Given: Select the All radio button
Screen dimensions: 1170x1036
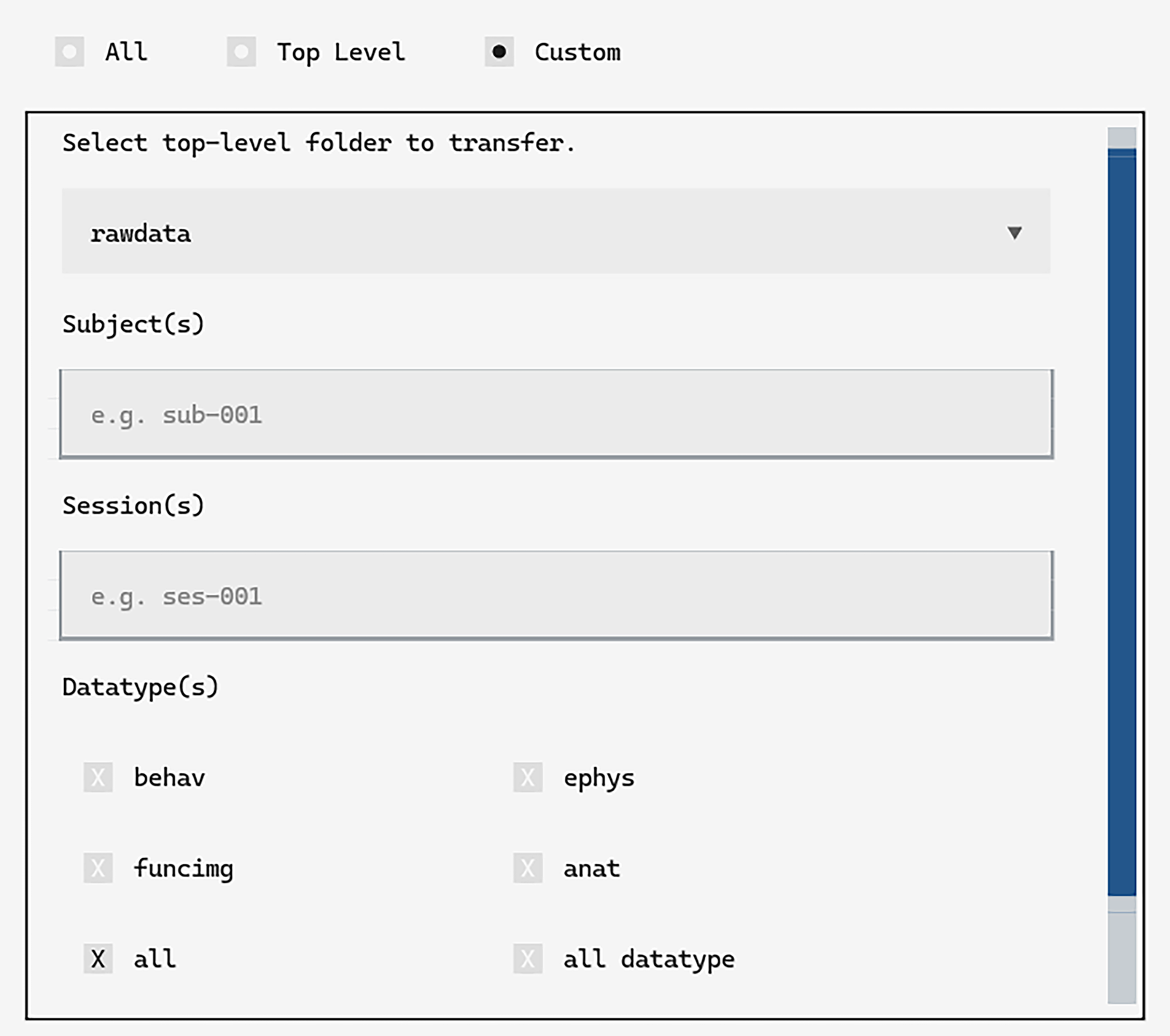Looking at the screenshot, I should (69, 52).
